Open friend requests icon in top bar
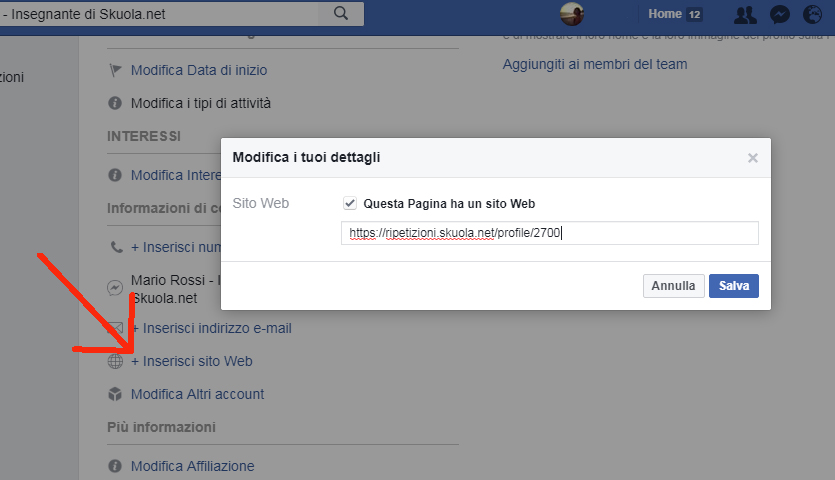Screen dimensions: 835x480 pyautogui.click(x=745, y=14)
